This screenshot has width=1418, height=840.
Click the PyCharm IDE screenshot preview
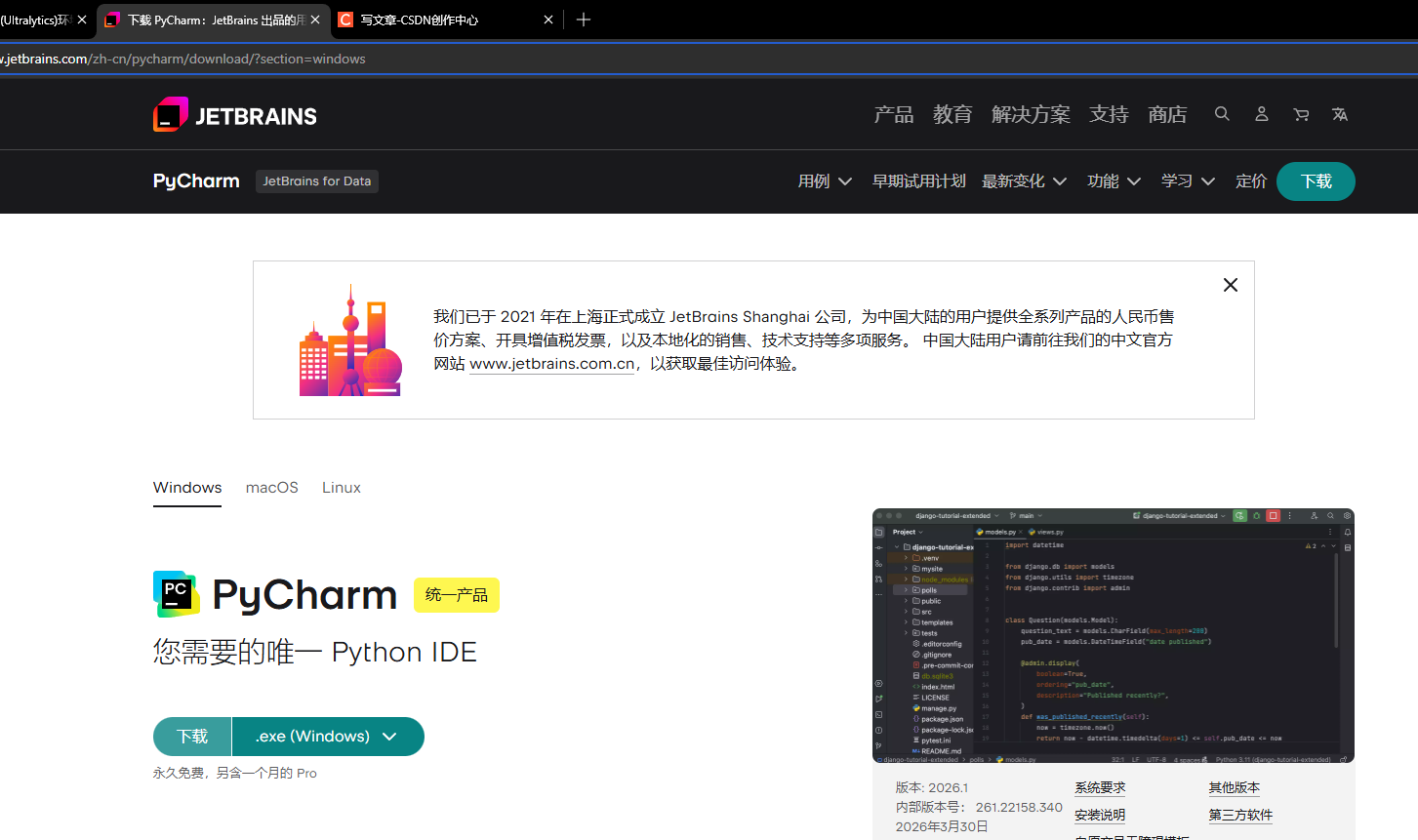1114,635
